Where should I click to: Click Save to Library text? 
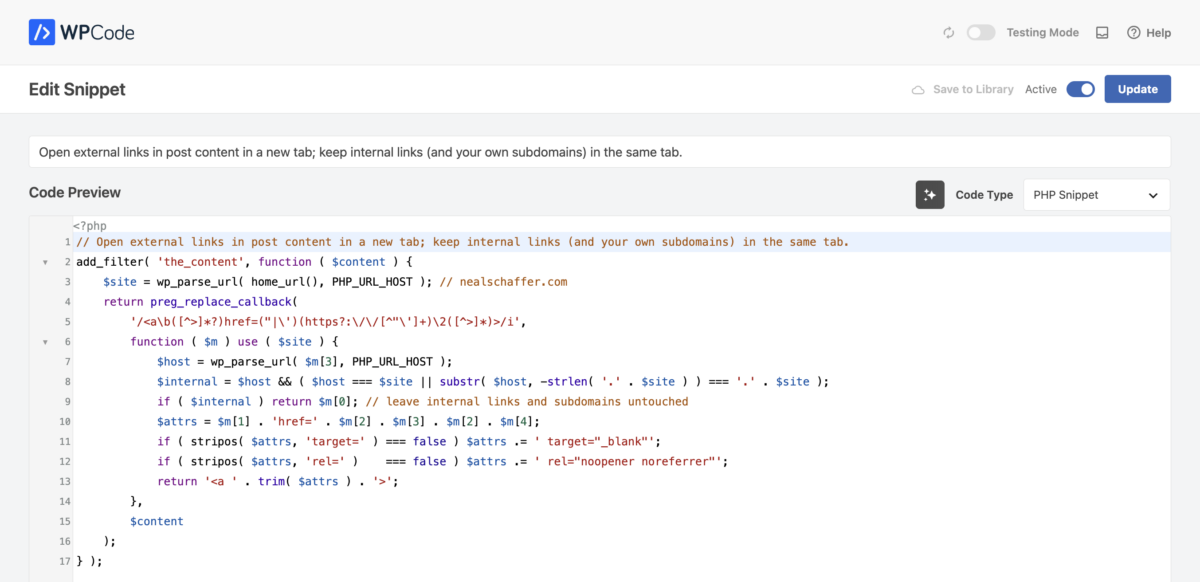pyautogui.click(x=973, y=89)
